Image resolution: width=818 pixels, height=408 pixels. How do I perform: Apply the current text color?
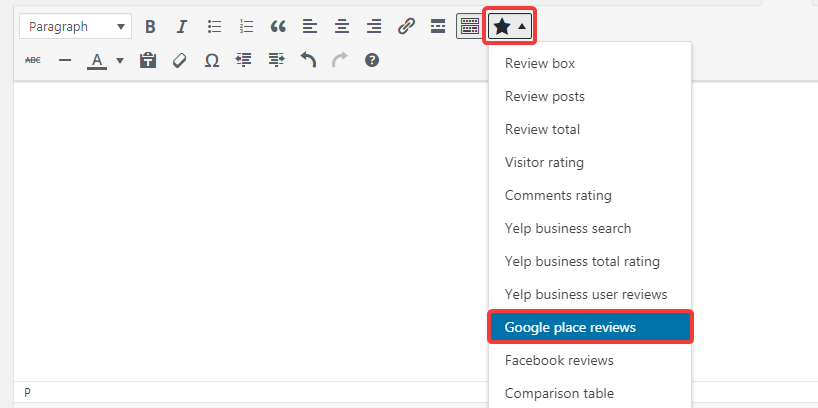pyautogui.click(x=97, y=61)
